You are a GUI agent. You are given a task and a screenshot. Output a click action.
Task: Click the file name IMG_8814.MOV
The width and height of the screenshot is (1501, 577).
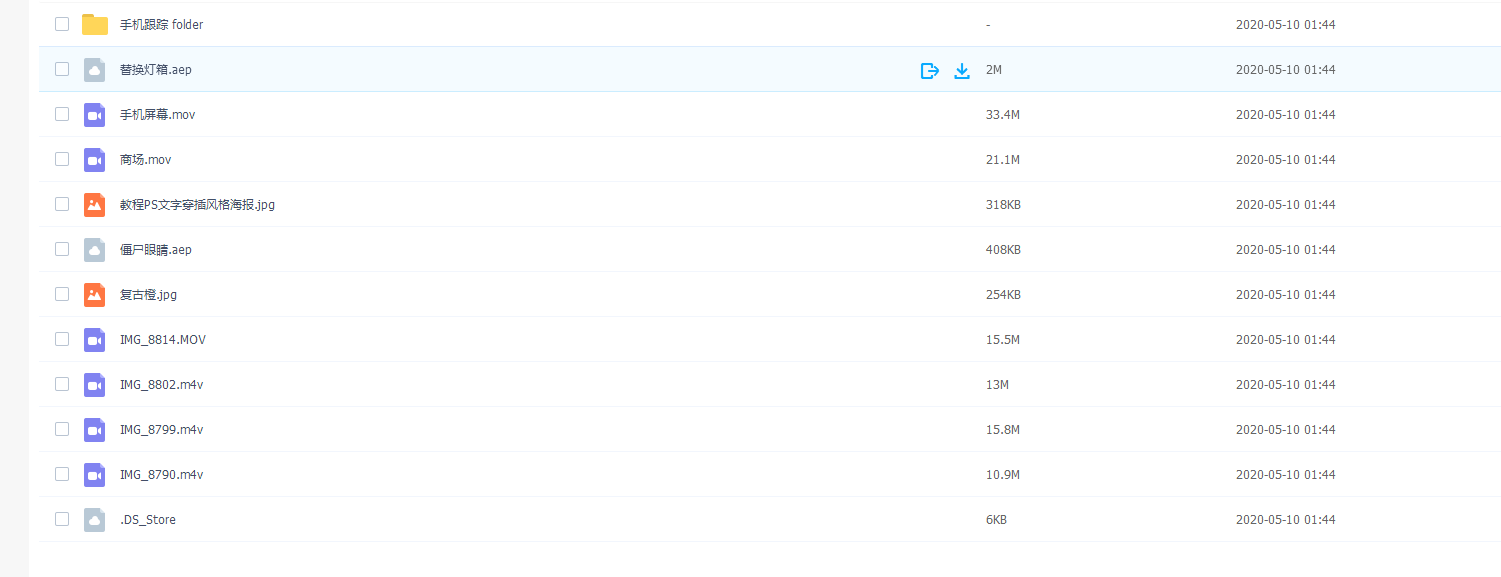[x=163, y=340]
